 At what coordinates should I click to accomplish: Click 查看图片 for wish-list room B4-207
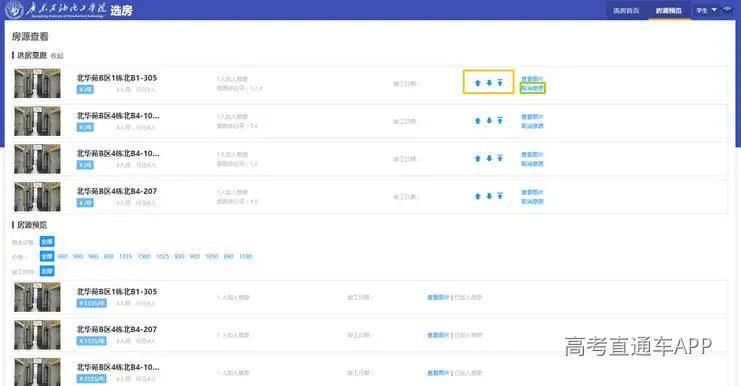(x=532, y=192)
